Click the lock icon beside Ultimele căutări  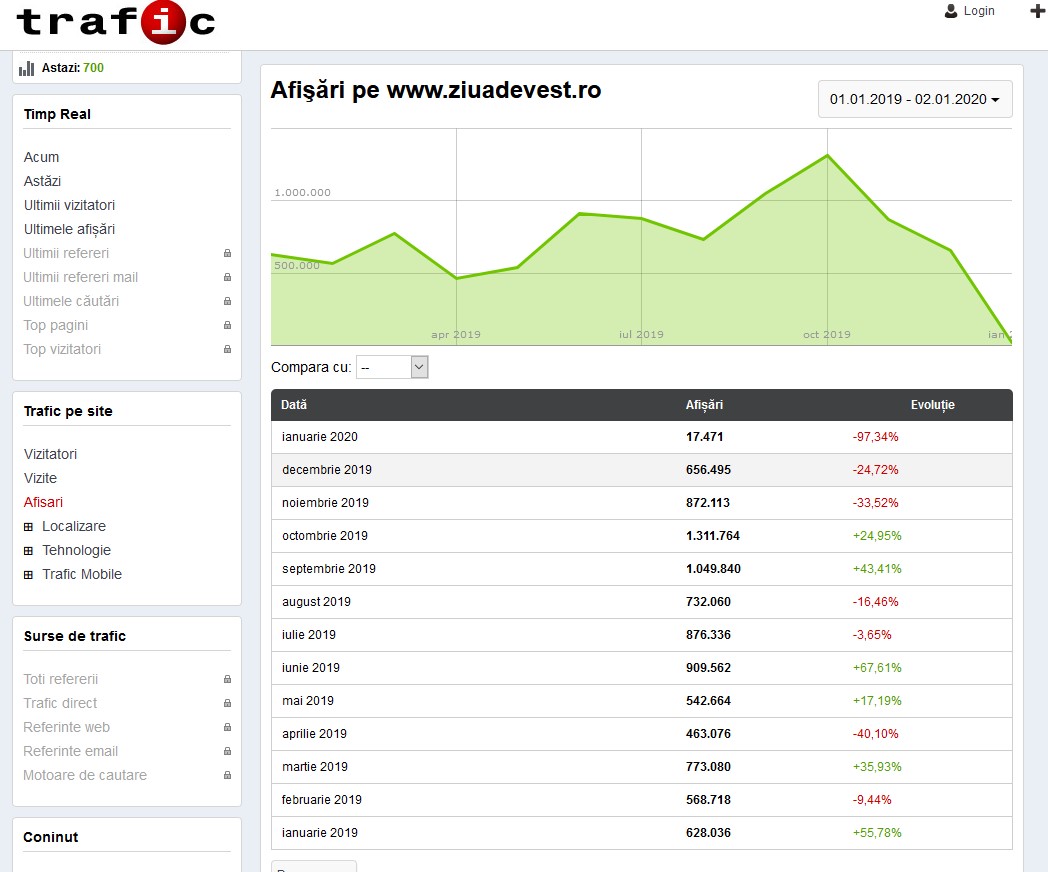pyautogui.click(x=227, y=301)
